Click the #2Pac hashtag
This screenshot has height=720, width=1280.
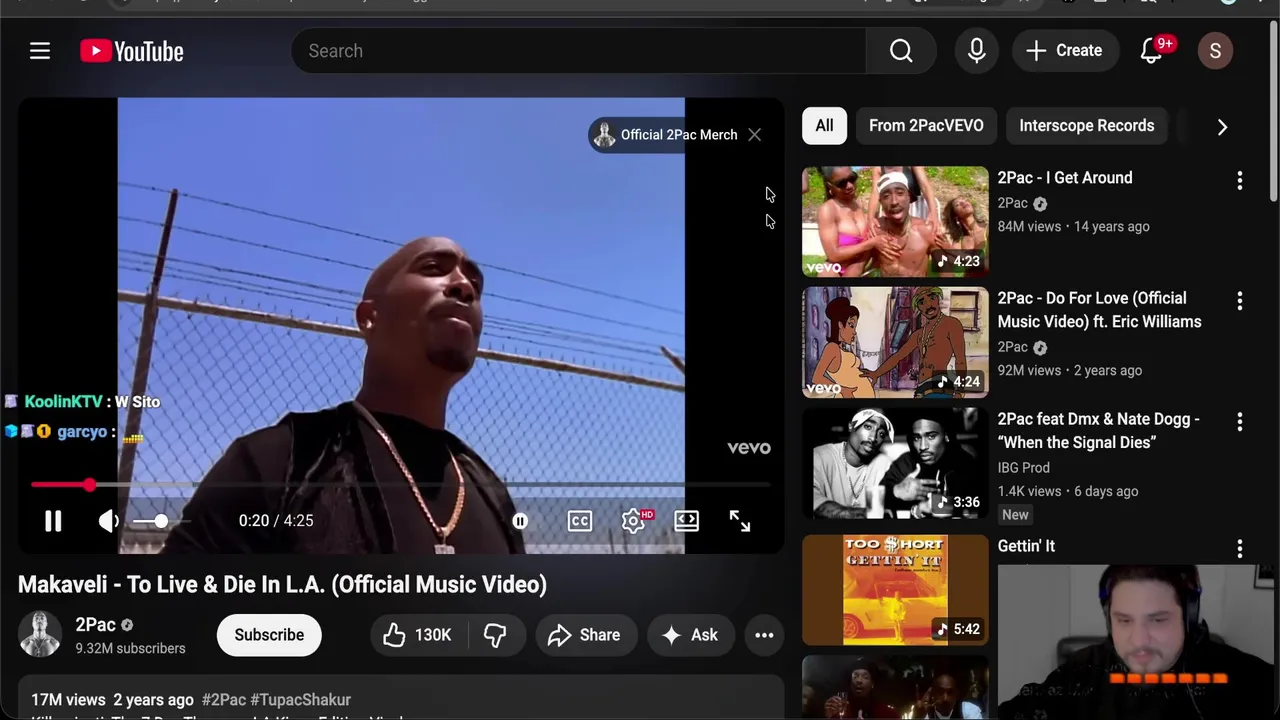click(x=223, y=700)
